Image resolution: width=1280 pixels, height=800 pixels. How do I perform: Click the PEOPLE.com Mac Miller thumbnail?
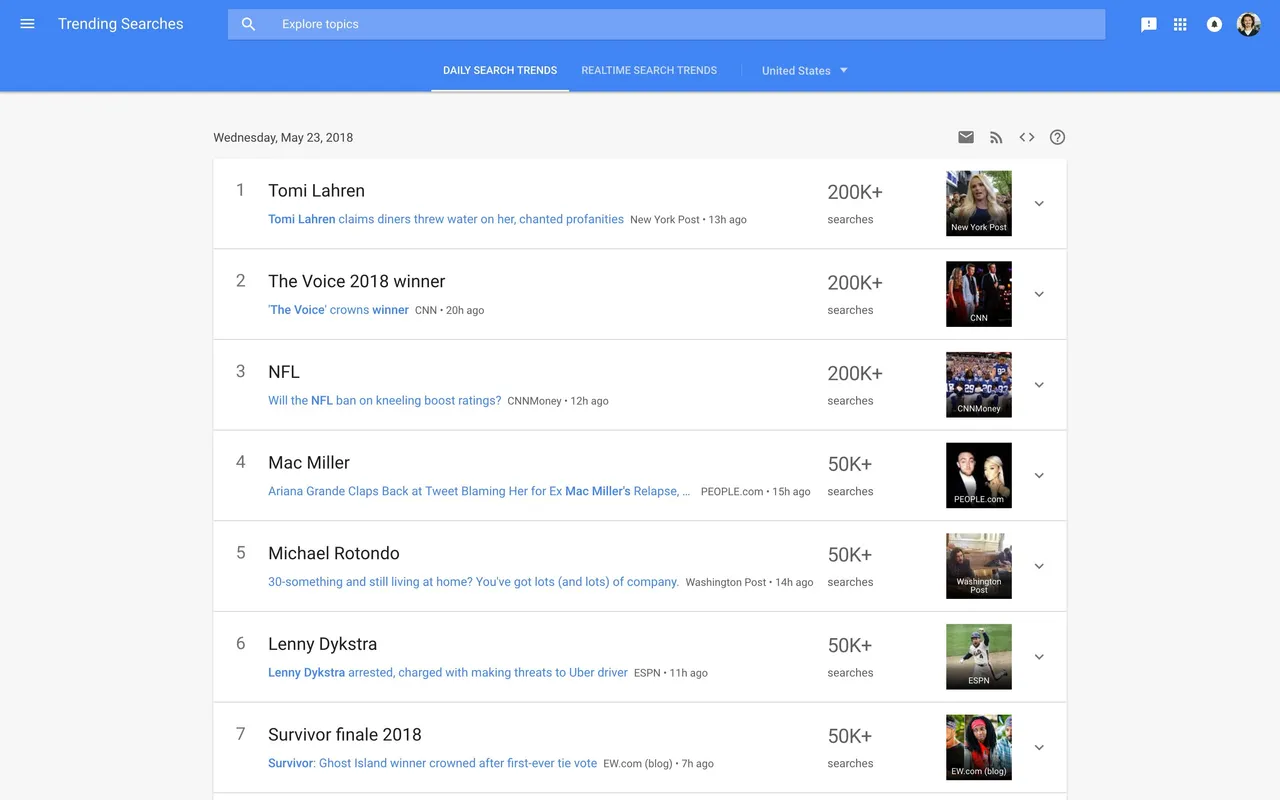tap(979, 475)
